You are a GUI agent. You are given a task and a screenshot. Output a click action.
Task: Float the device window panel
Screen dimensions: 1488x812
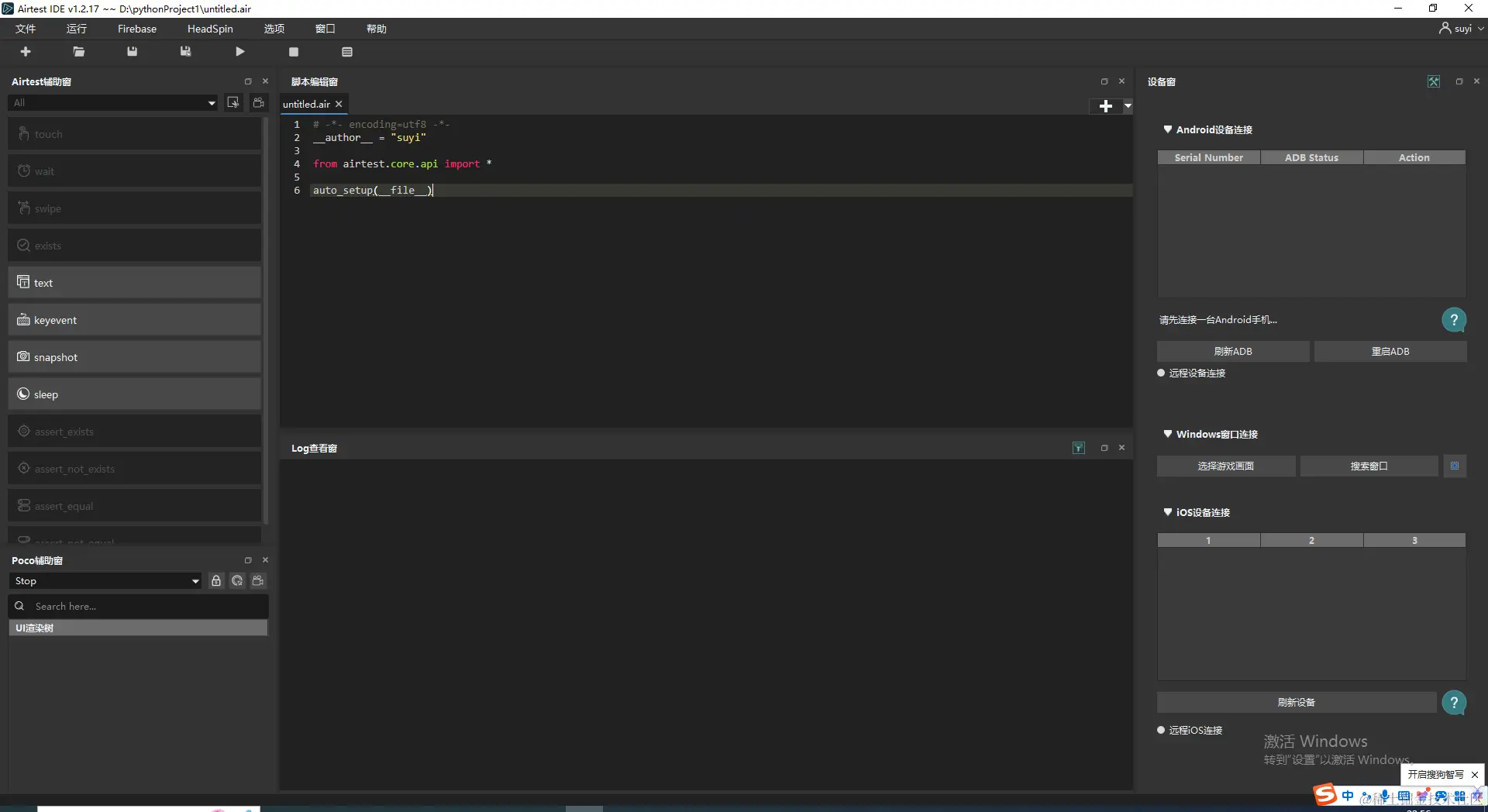click(1459, 81)
